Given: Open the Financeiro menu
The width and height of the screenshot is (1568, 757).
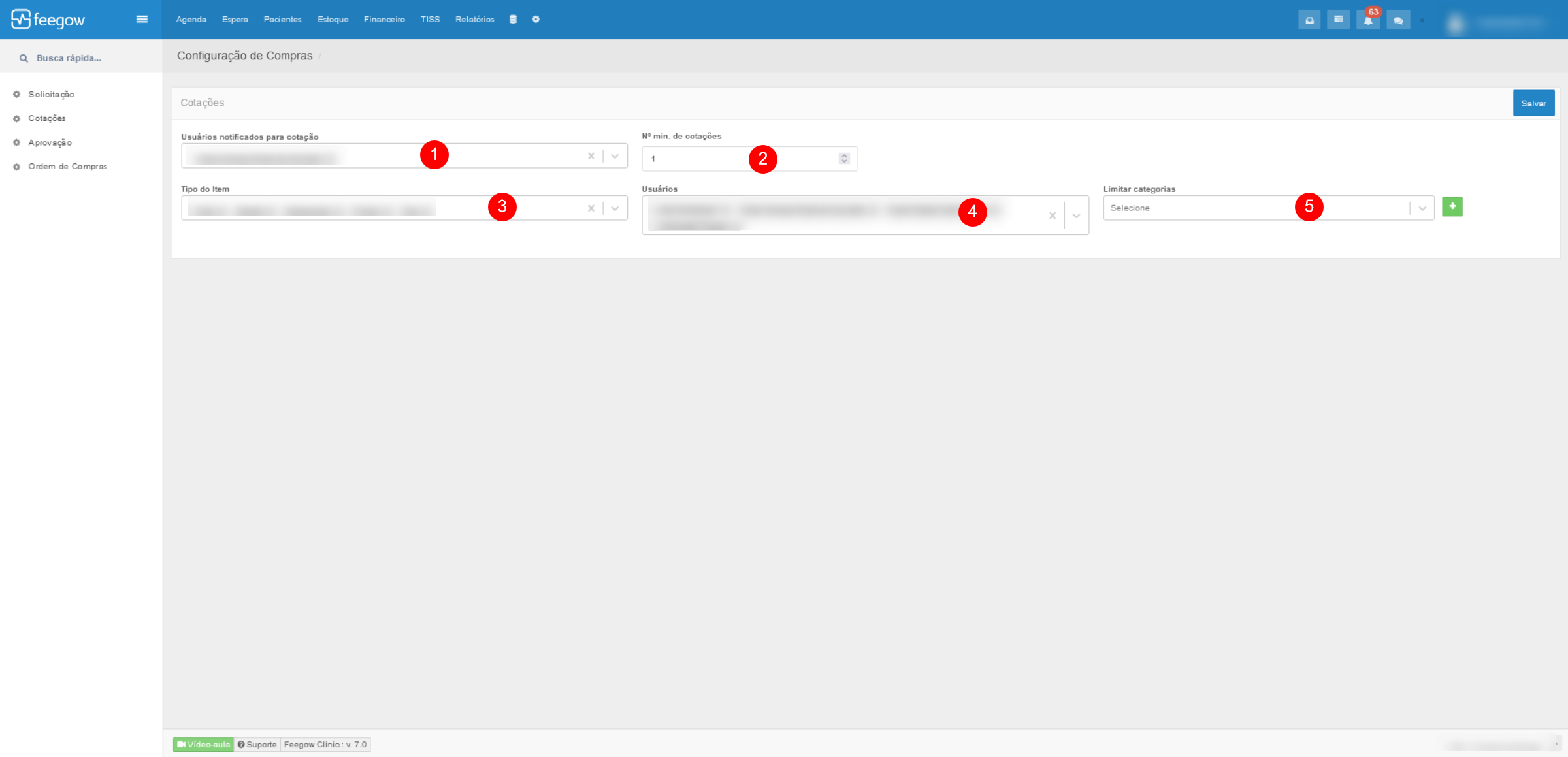Looking at the screenshot, I should 384,20.
